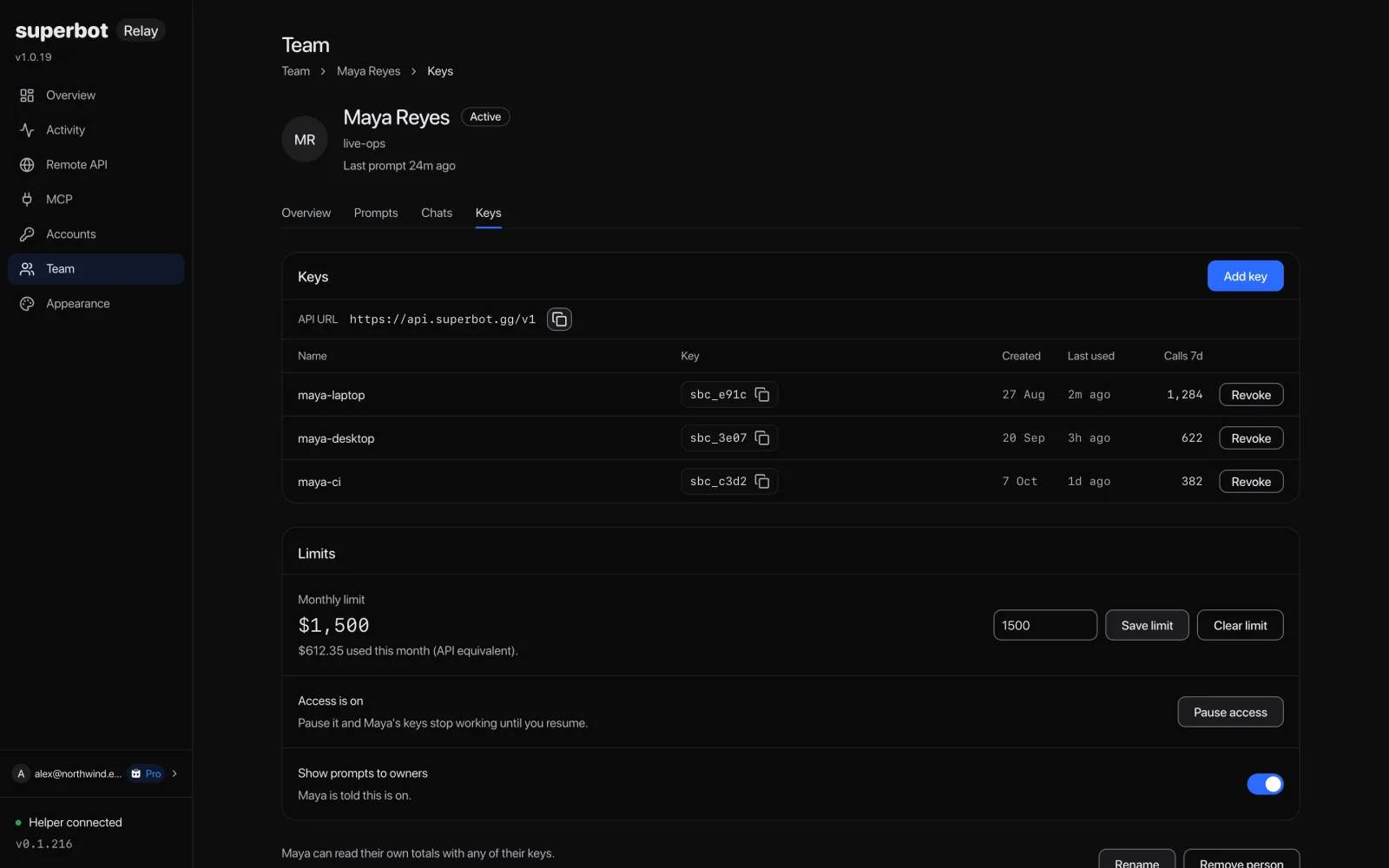Click the Calls 7d column header
1389x868 pixels.
click(x=1183, y=356)
